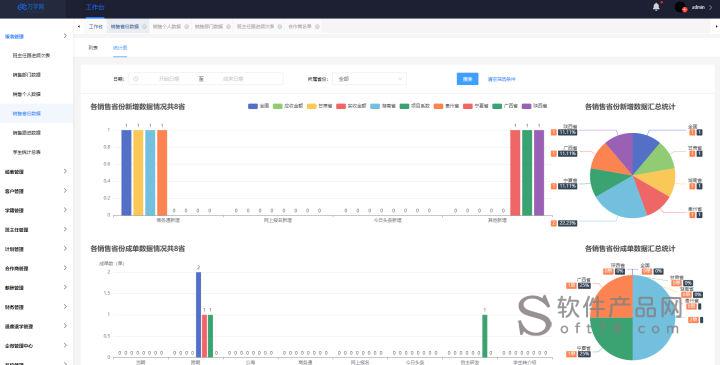Expand the 班主任管理 sidebar menu
The image size is (720, 365).
point(36,230)
